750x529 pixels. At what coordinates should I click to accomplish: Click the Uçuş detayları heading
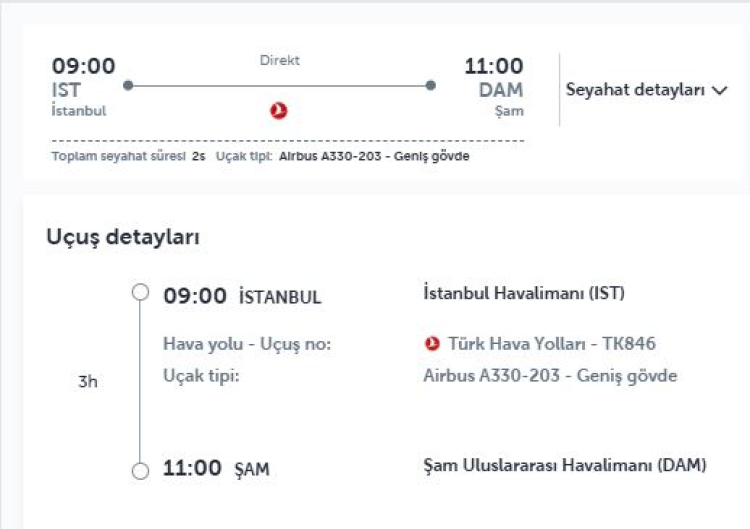coord(123,237)
